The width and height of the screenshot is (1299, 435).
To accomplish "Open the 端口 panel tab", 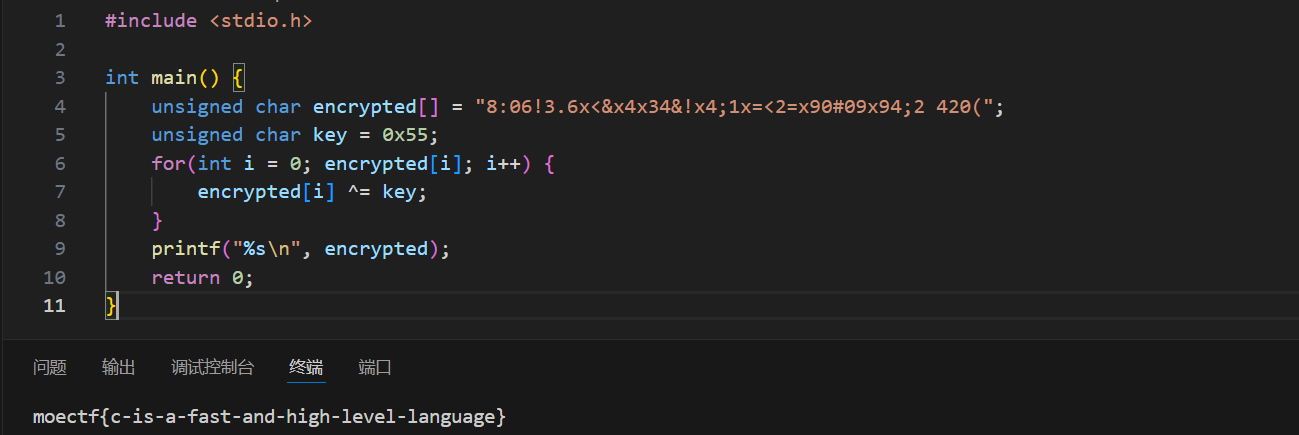I will (375, 367).
